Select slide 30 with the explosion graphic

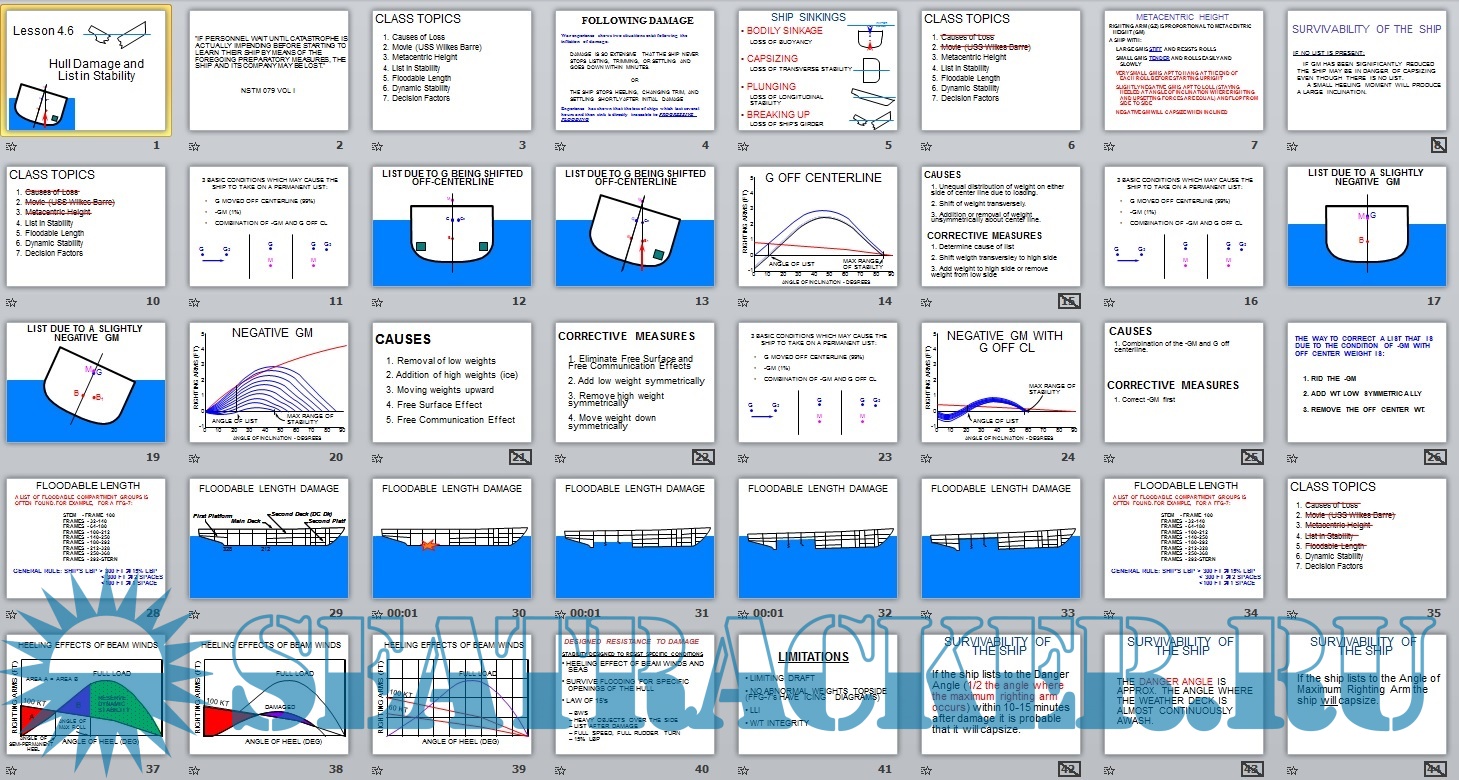point(452,538)
